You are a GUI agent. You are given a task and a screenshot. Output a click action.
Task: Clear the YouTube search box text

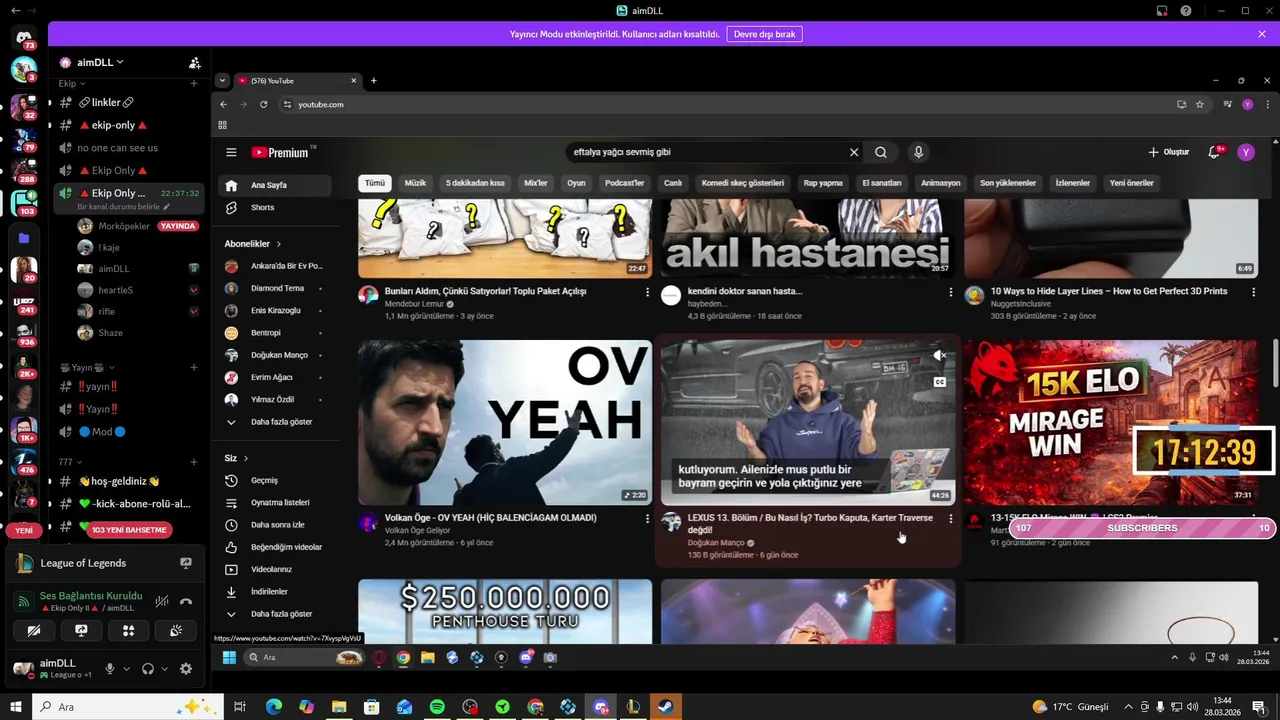[x=854, y=152]
